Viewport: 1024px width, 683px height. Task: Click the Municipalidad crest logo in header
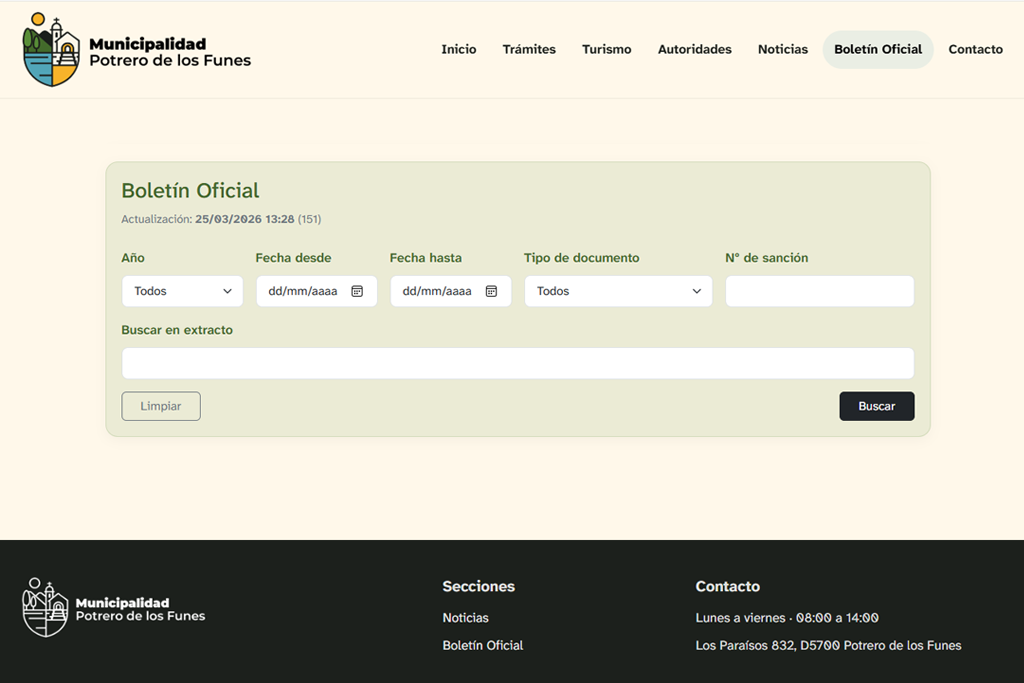(51, 50)
